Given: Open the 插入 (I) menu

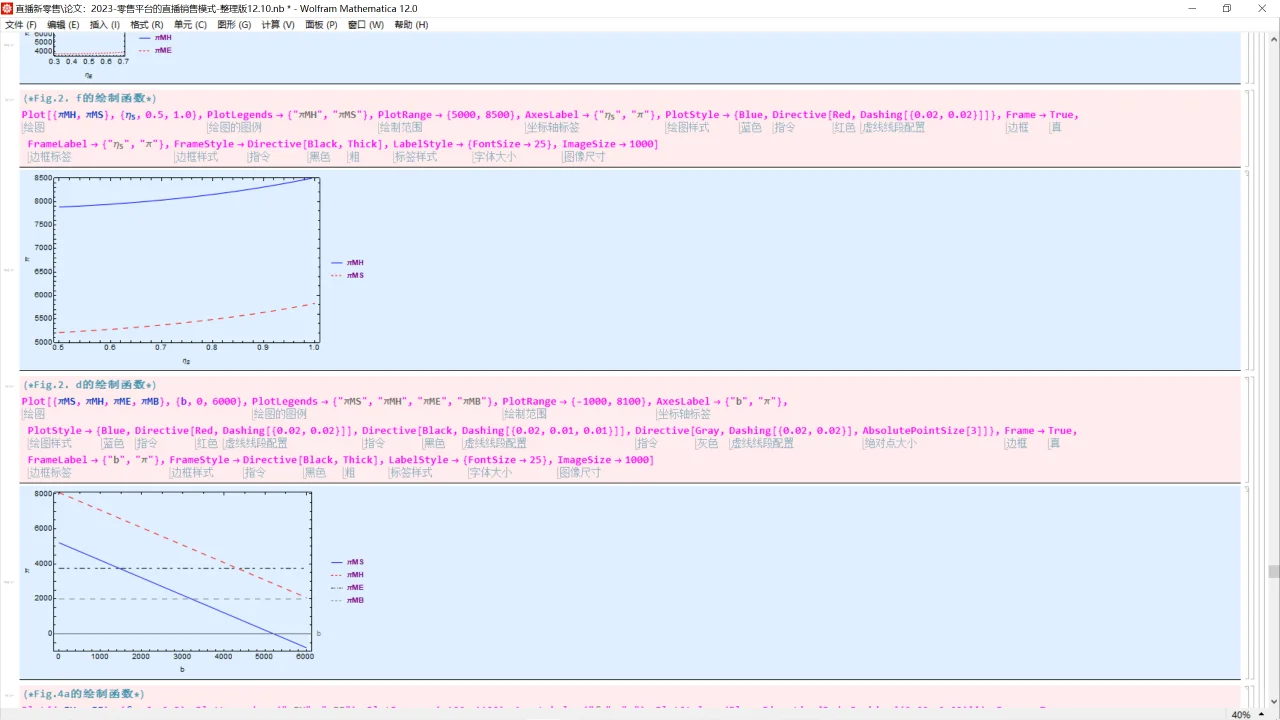Looking at the screenshot, I should click(105, 25).
